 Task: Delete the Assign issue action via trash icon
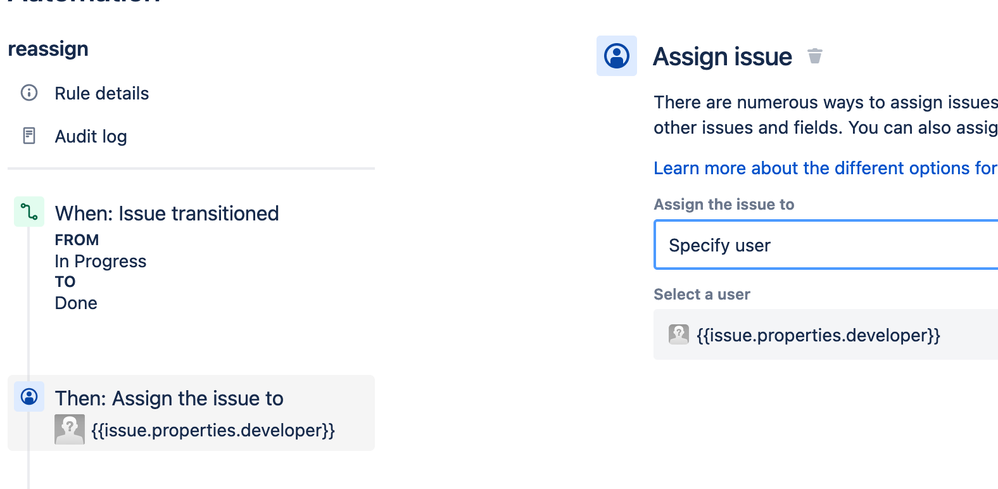pos(815,56)
